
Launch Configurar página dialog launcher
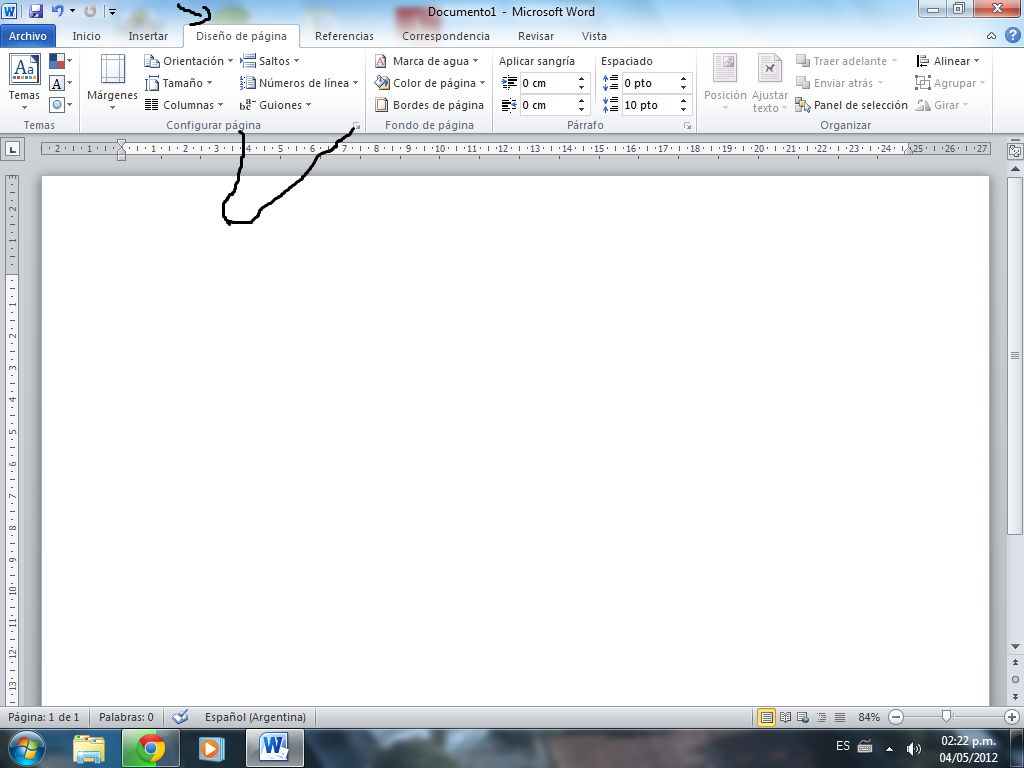tap(357, 125)
